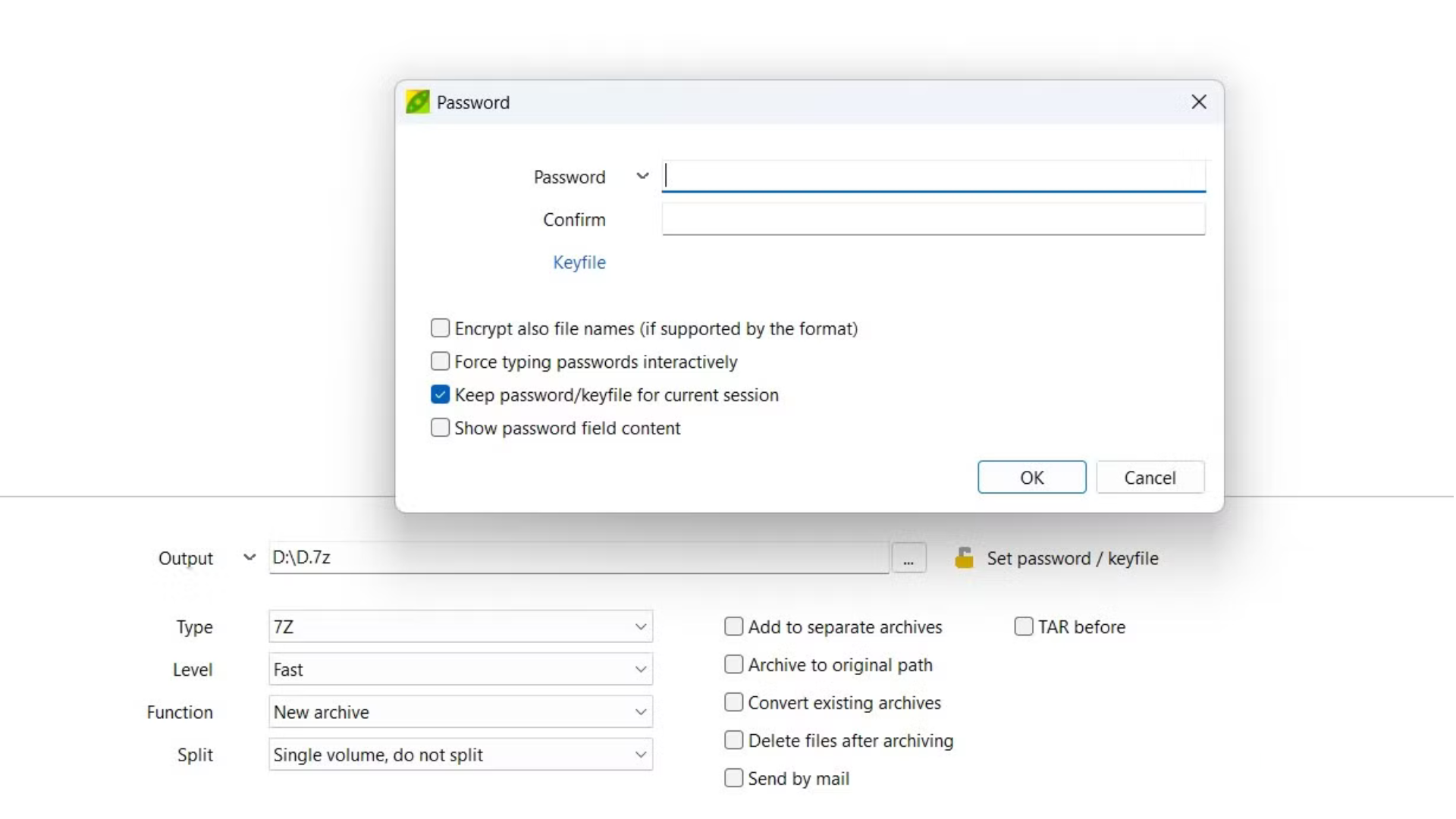The image size is (1456, 819).
Task: Focus the Password input field
Action: point(933,176)
